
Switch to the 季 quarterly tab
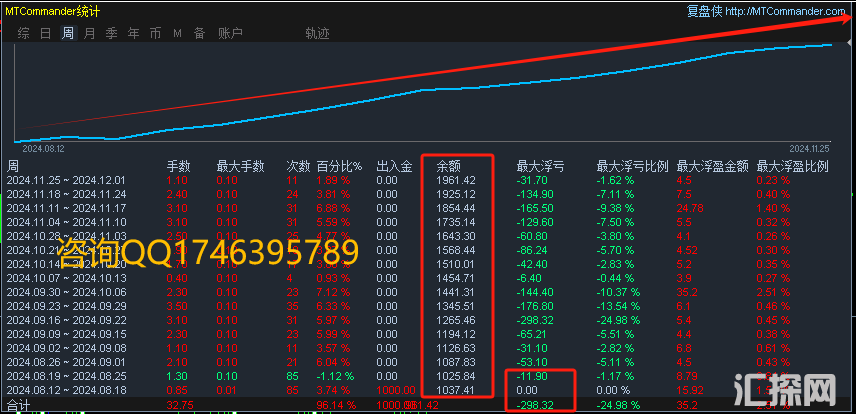click(112, 33)
